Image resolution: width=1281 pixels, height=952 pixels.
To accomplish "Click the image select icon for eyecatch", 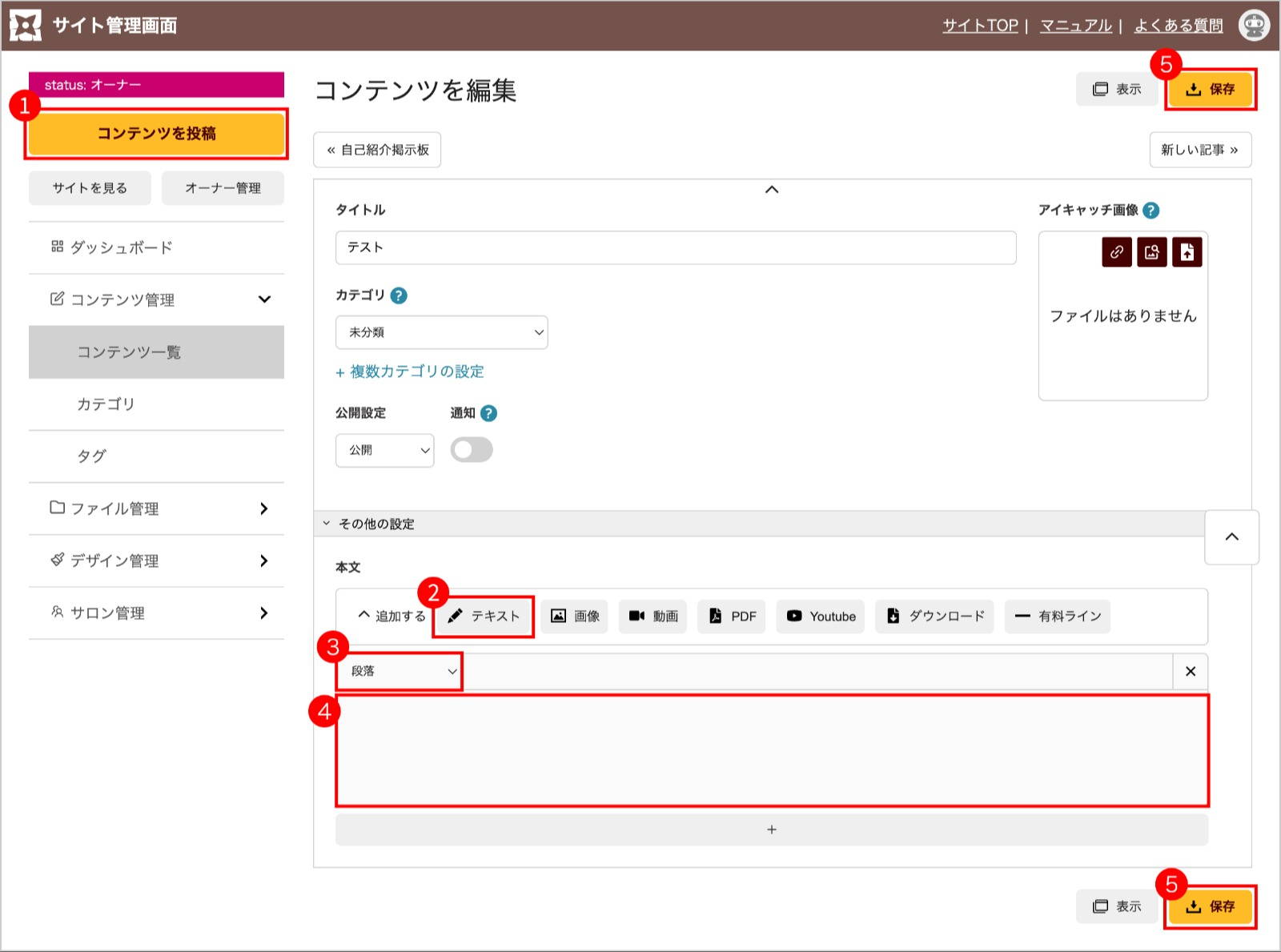I will 1151,252.
